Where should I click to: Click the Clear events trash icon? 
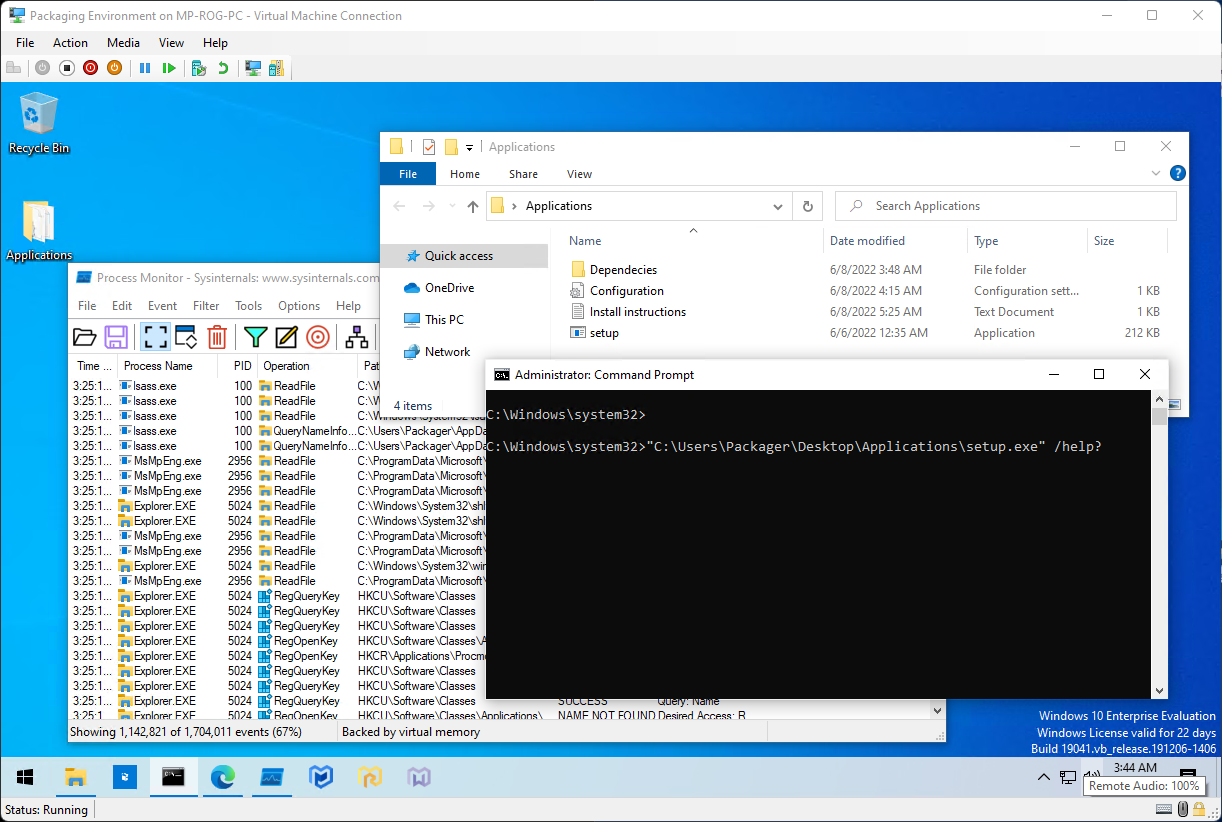217,337
